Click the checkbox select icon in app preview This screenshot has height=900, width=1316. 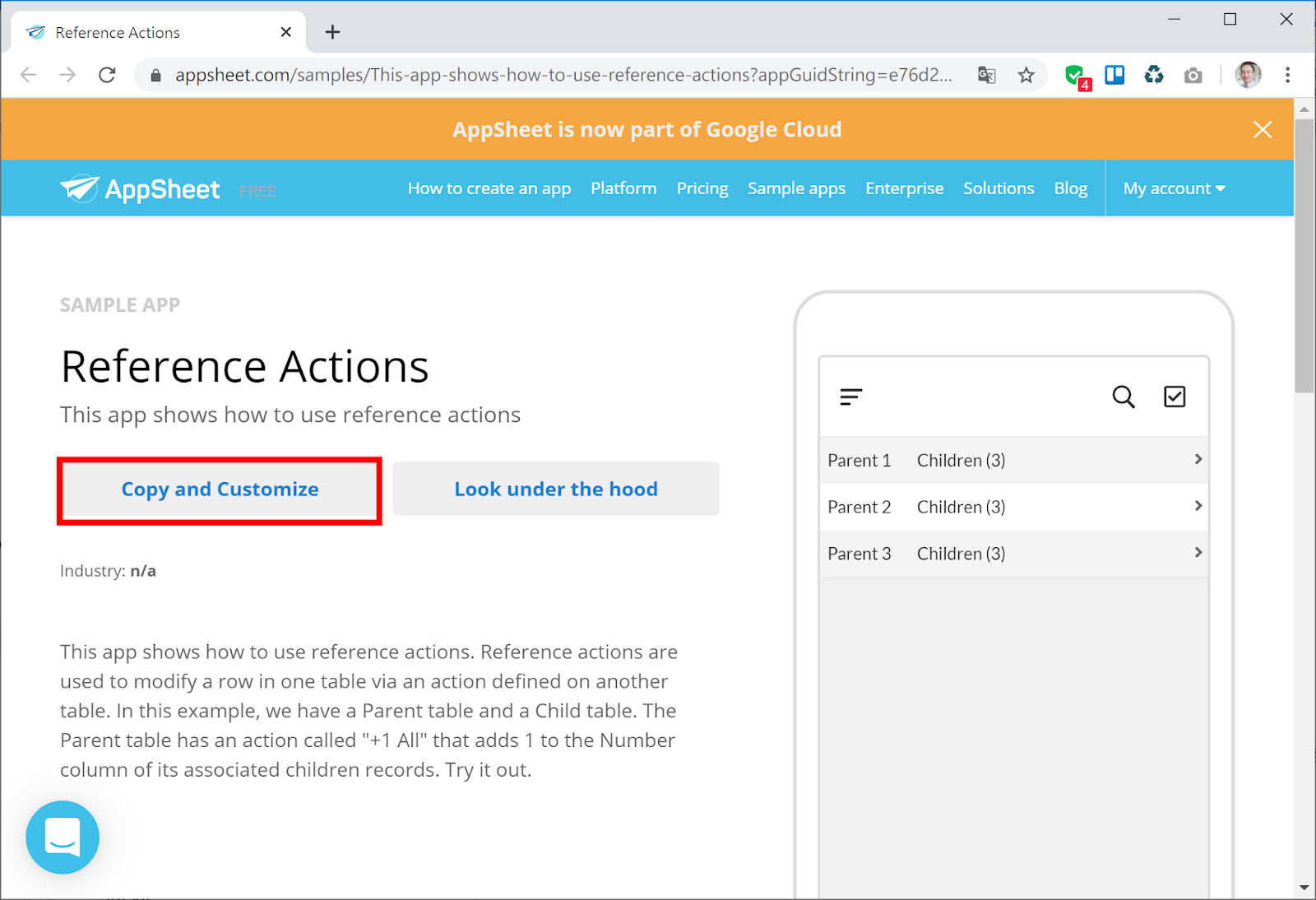pos(1175,397)
